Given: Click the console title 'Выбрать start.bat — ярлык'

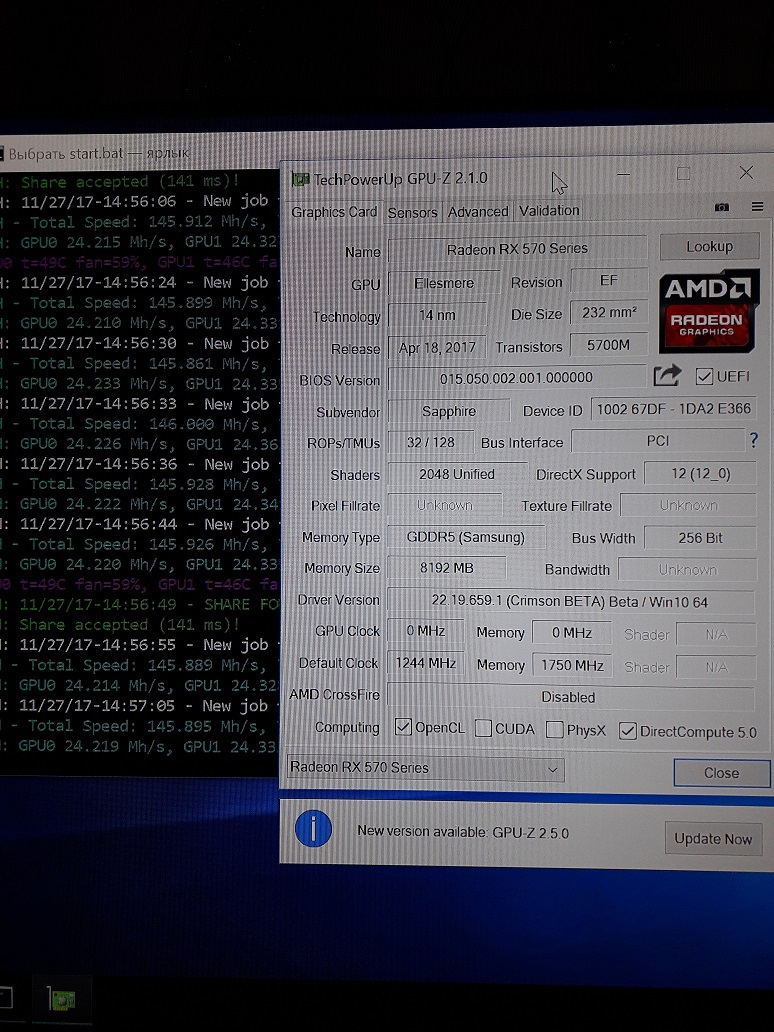Looking at the screenshot, I should tap(99, 153).
